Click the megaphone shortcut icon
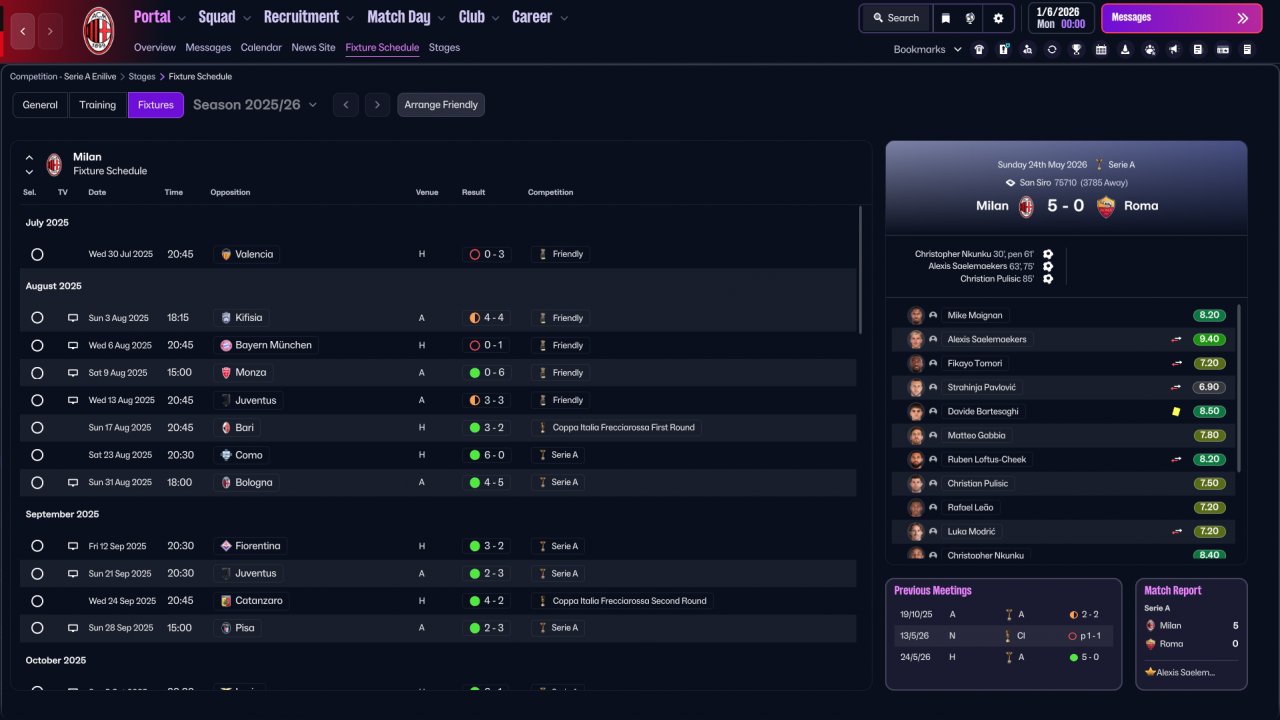The image size is (1280, 720). [x=1174, y=49]
